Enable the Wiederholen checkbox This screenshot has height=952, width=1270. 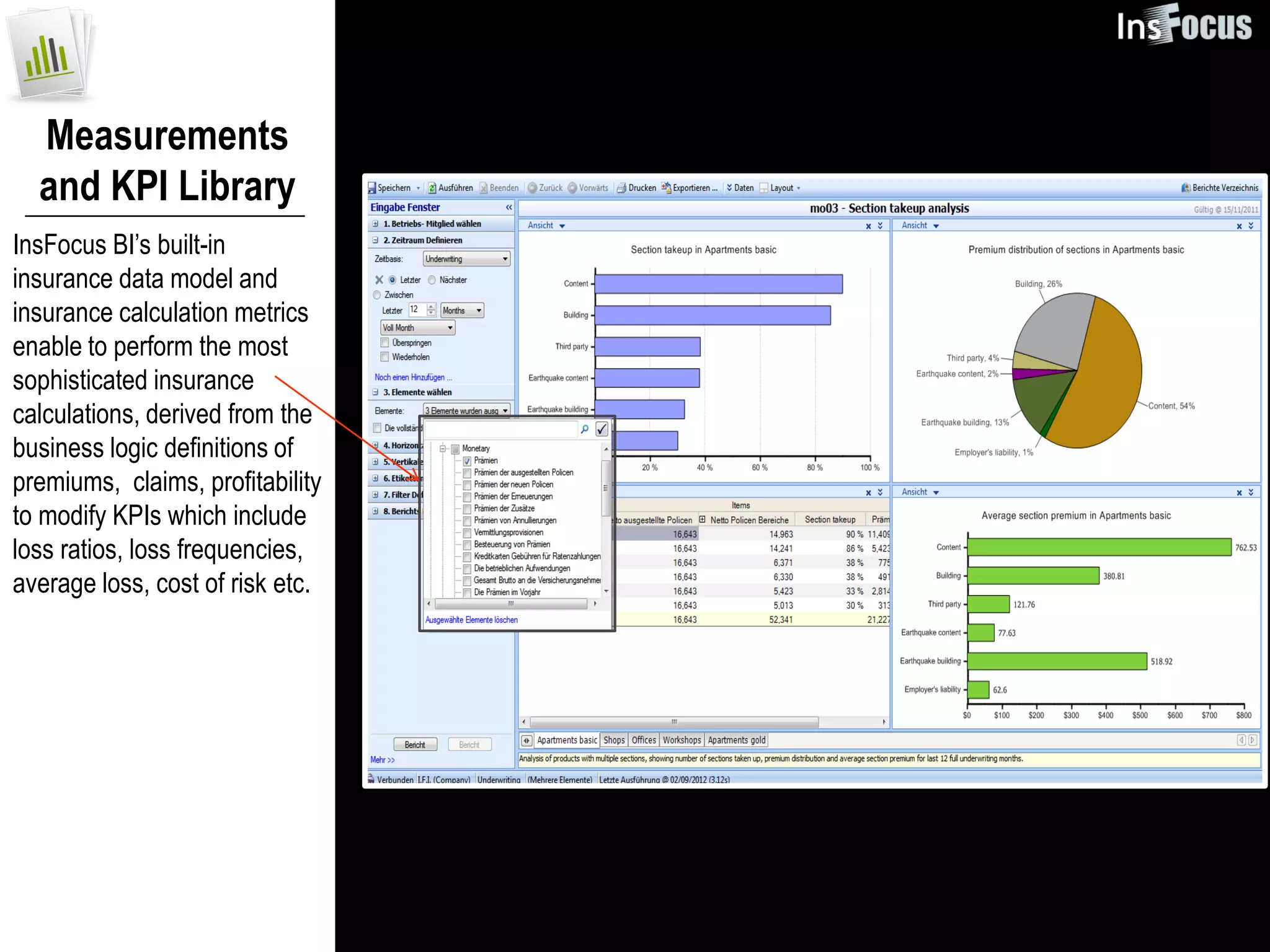(x=384, y=357)
